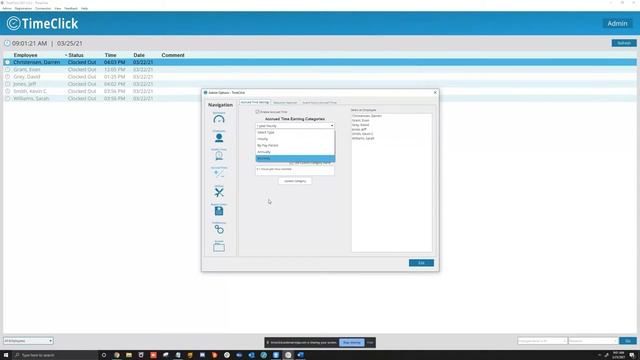640x360 pixels.
Task: Toggle the Enable Accrued Time checkbox
Action: (x=258, y=111)
